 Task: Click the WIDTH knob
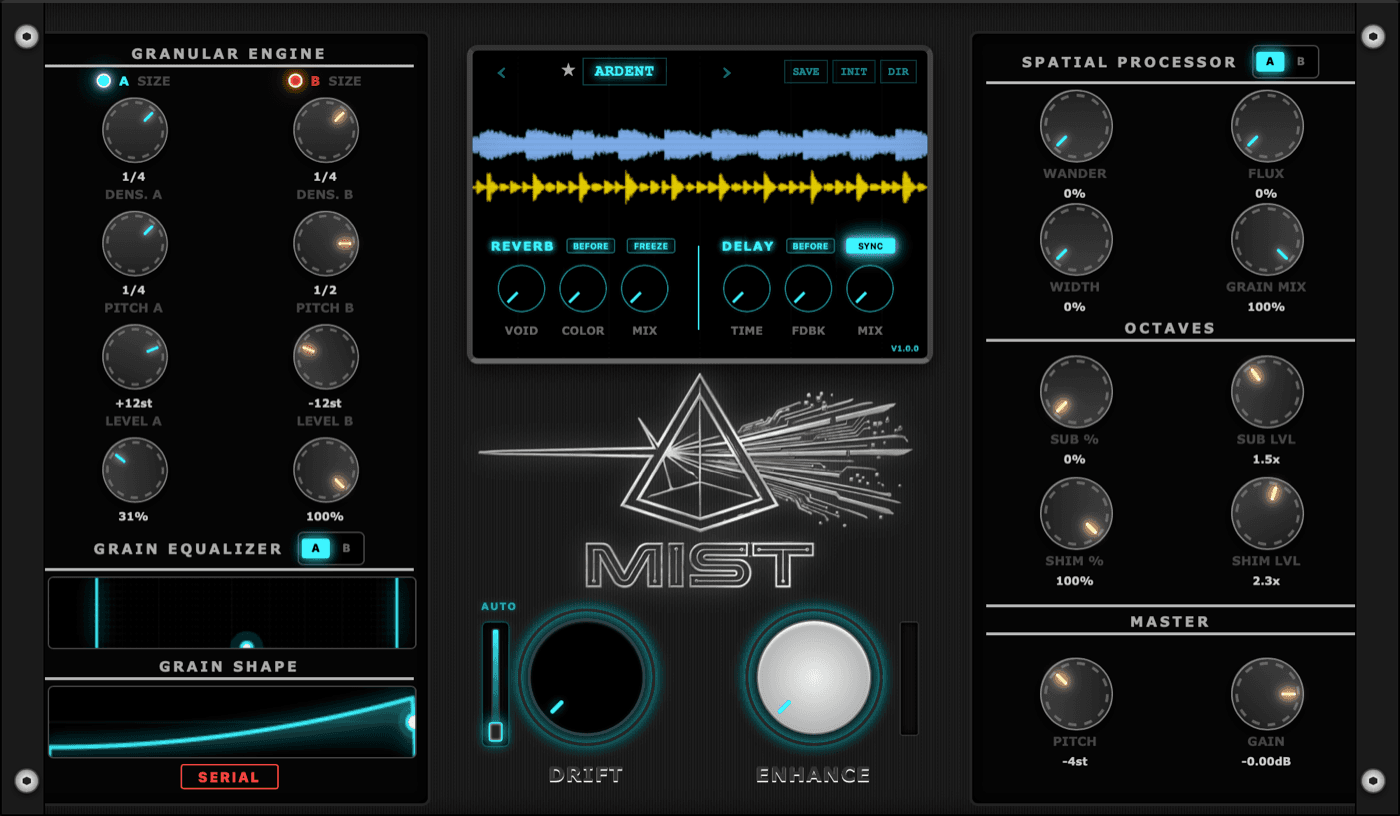tap(1076, 240)
